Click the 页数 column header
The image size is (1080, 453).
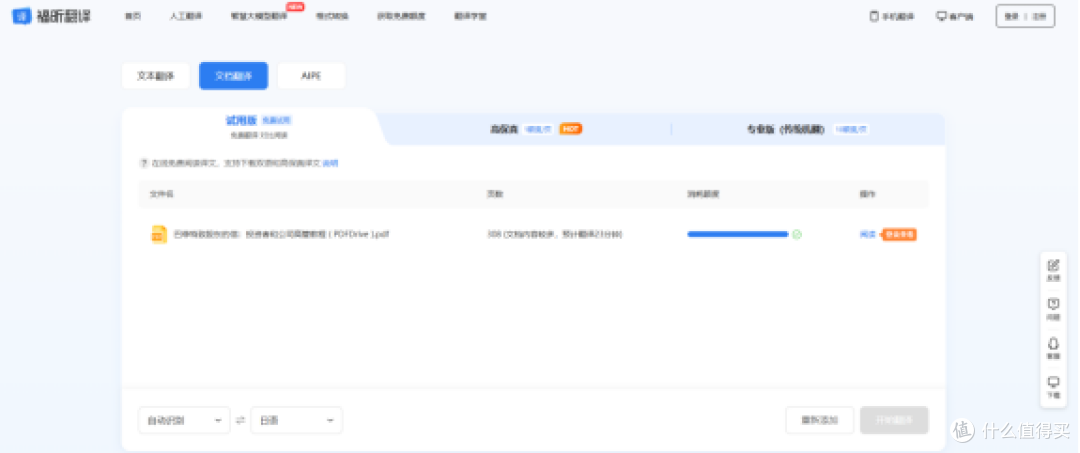pyautogui.click(x=495, y=194)
